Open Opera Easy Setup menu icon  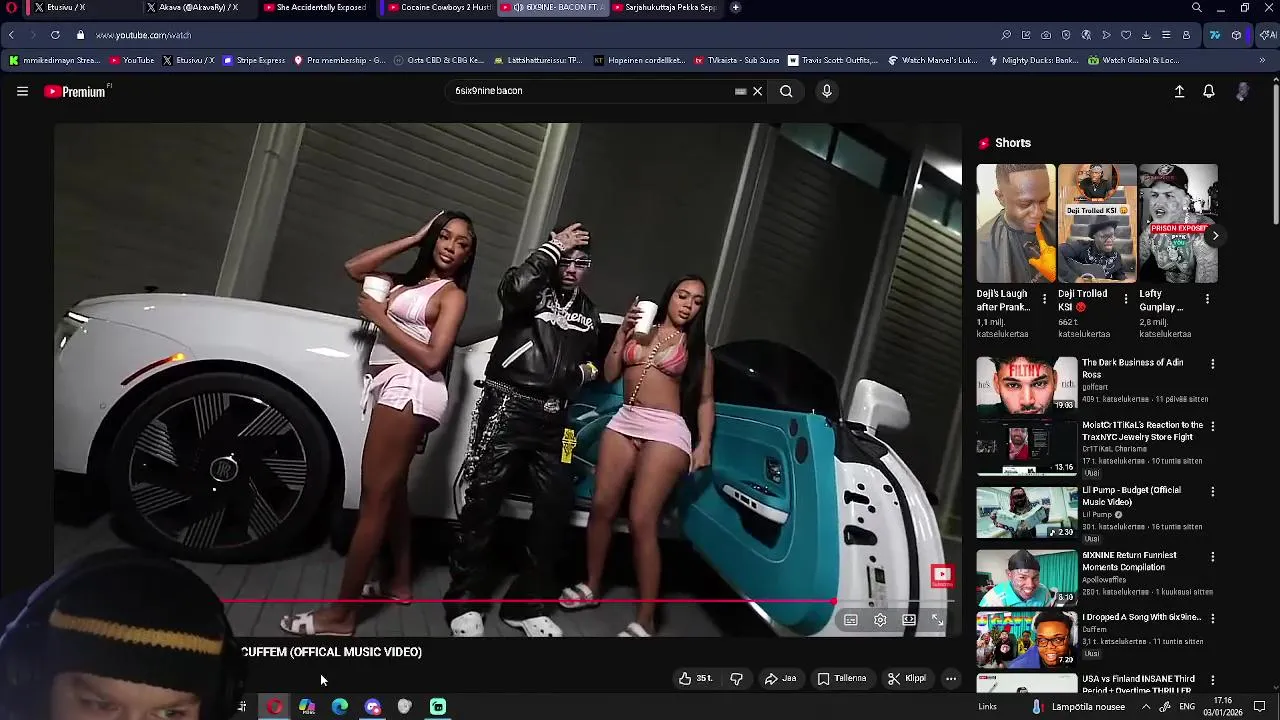[x=1166, y=35]
